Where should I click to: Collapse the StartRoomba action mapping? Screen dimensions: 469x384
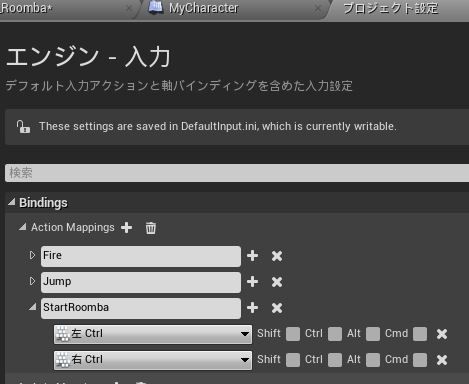click(33, 307)
